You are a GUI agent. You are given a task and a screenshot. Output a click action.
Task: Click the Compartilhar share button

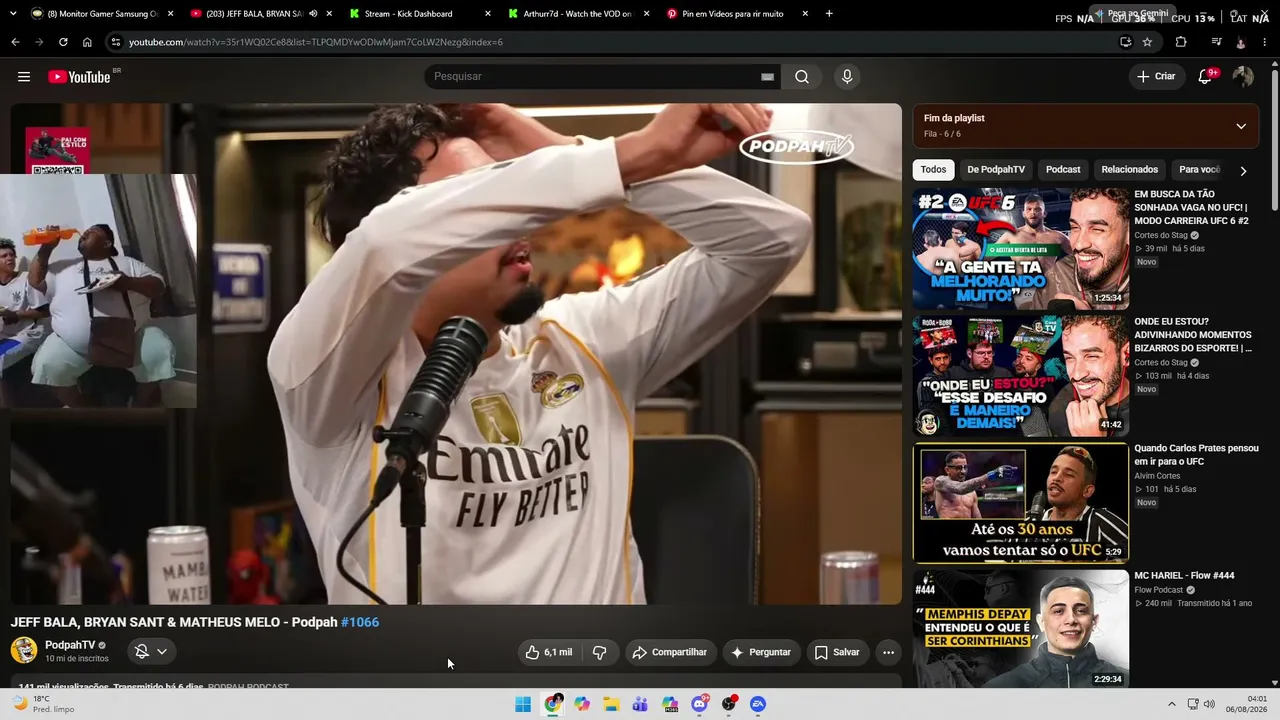[670, 652]
